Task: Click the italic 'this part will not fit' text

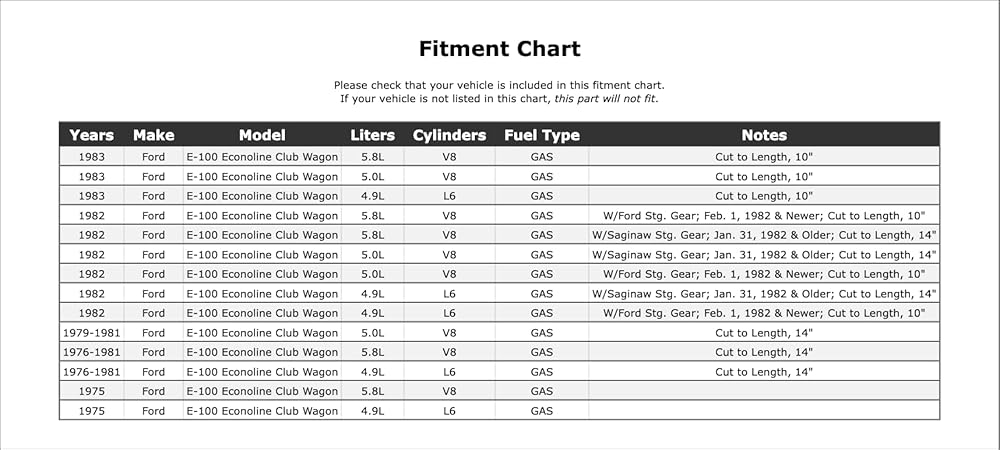Action: click(x=605, y=99)
